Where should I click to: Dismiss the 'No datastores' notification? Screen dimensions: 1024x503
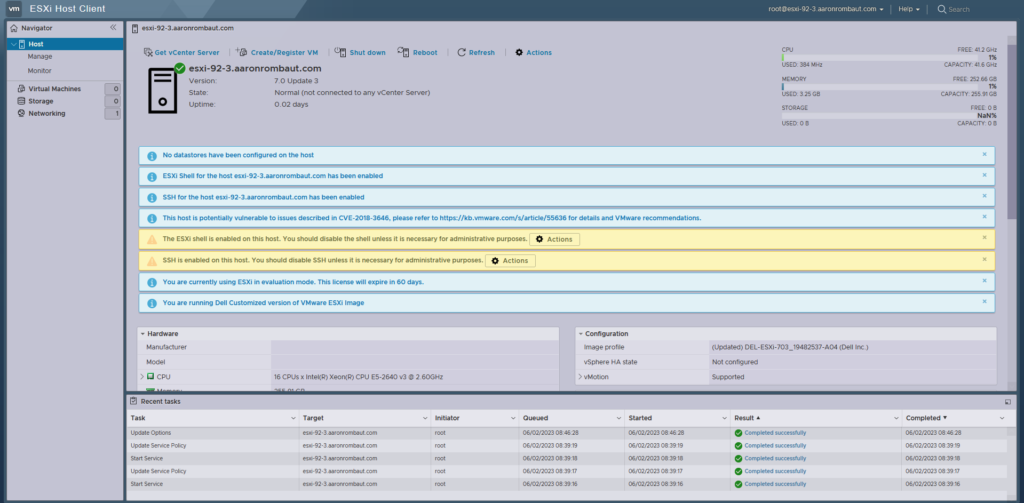984,155
